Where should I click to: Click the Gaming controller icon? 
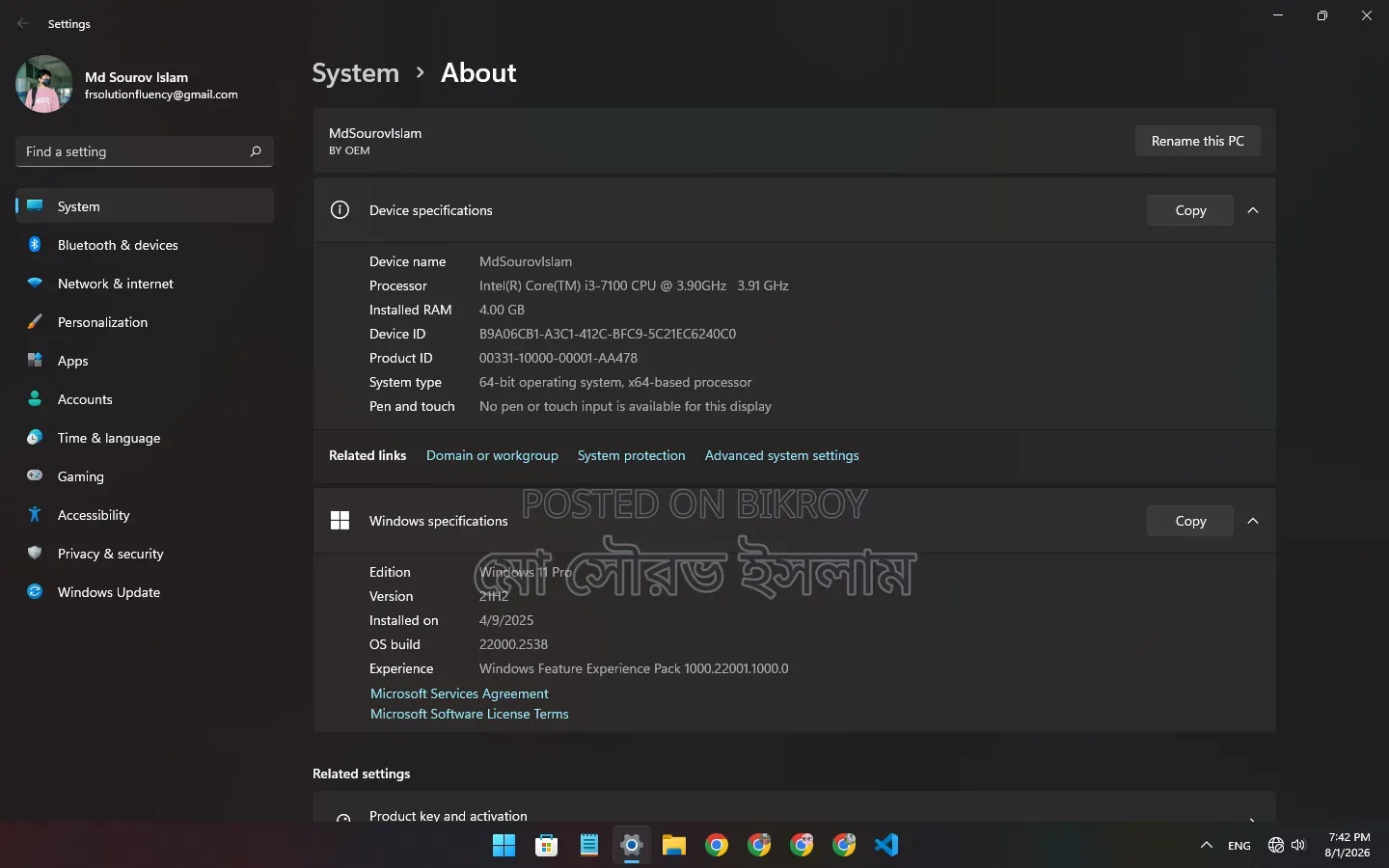(x=35, y=475)
